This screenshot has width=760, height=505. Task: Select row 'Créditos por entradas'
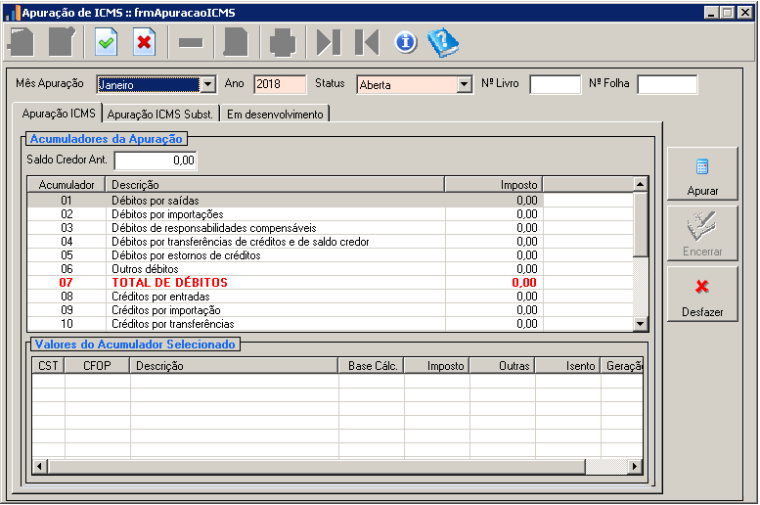click(330, 296)
